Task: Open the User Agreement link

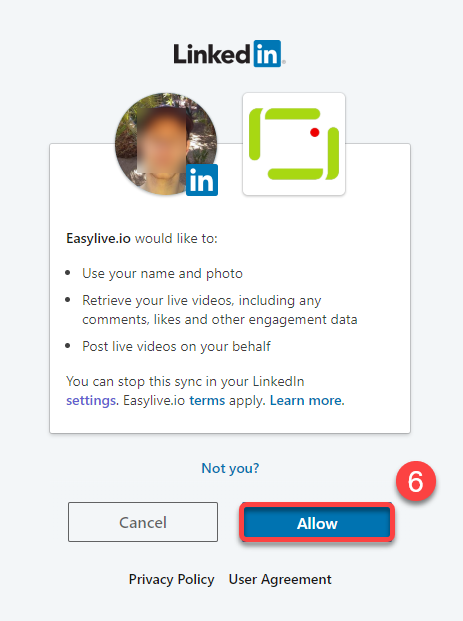Action: (x=280, y=579)
